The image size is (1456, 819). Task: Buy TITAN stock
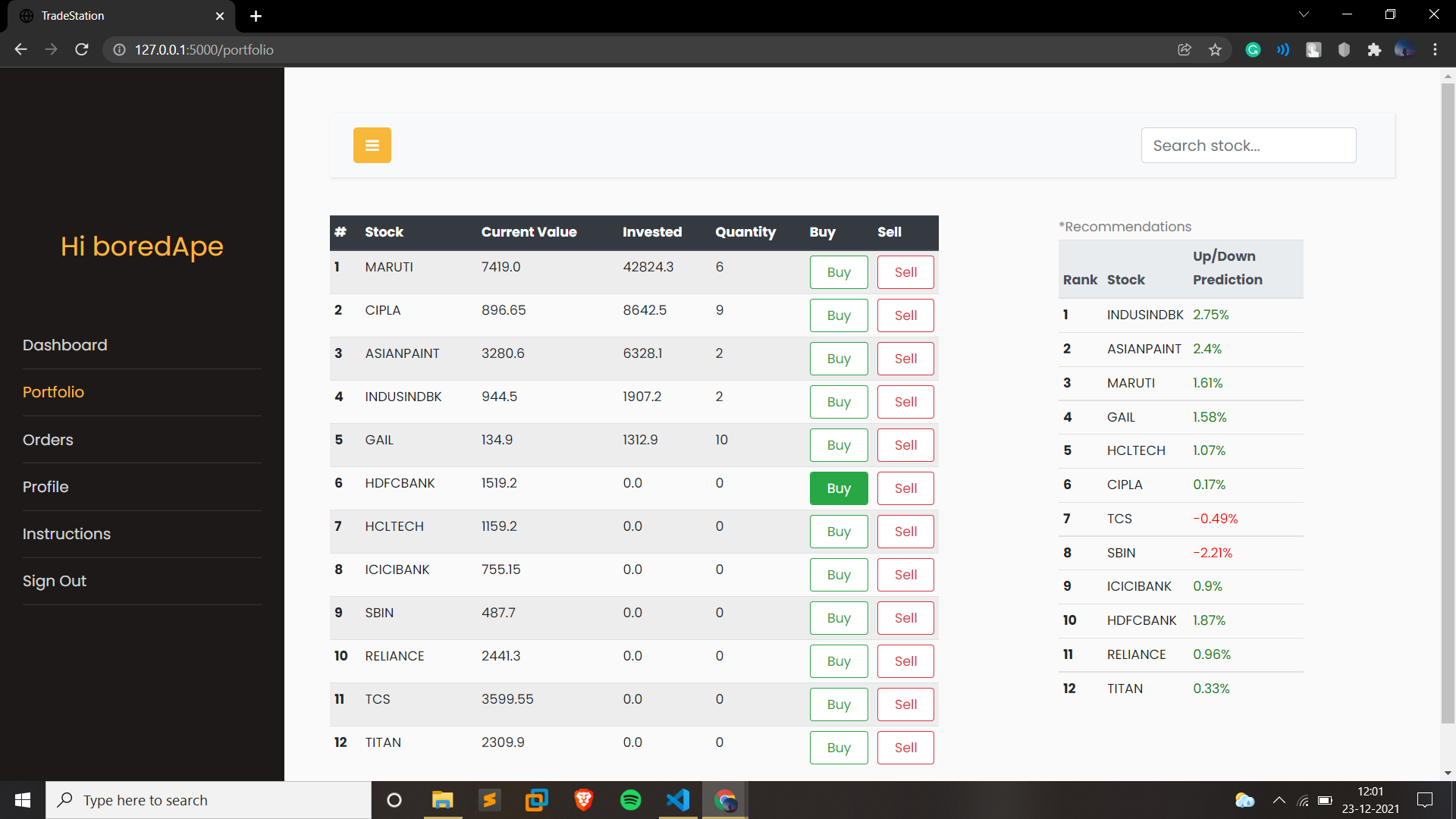(x=838, y=748)
